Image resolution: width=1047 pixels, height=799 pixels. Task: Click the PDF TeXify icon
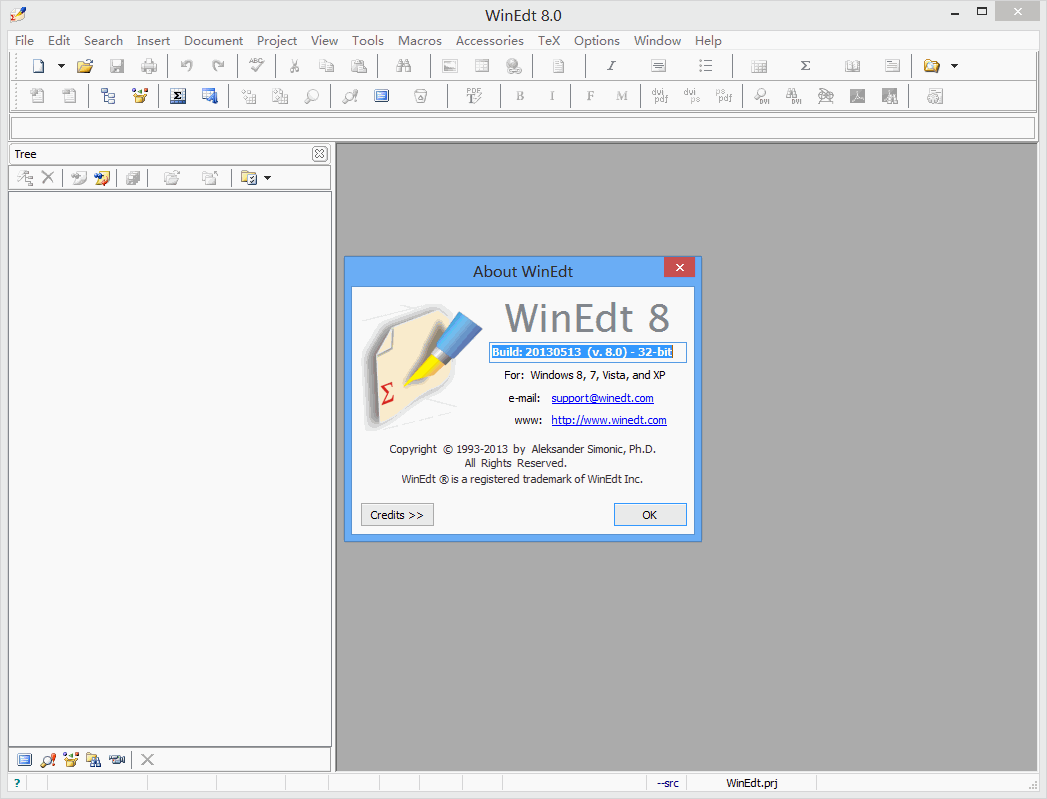tap(474, 97)
